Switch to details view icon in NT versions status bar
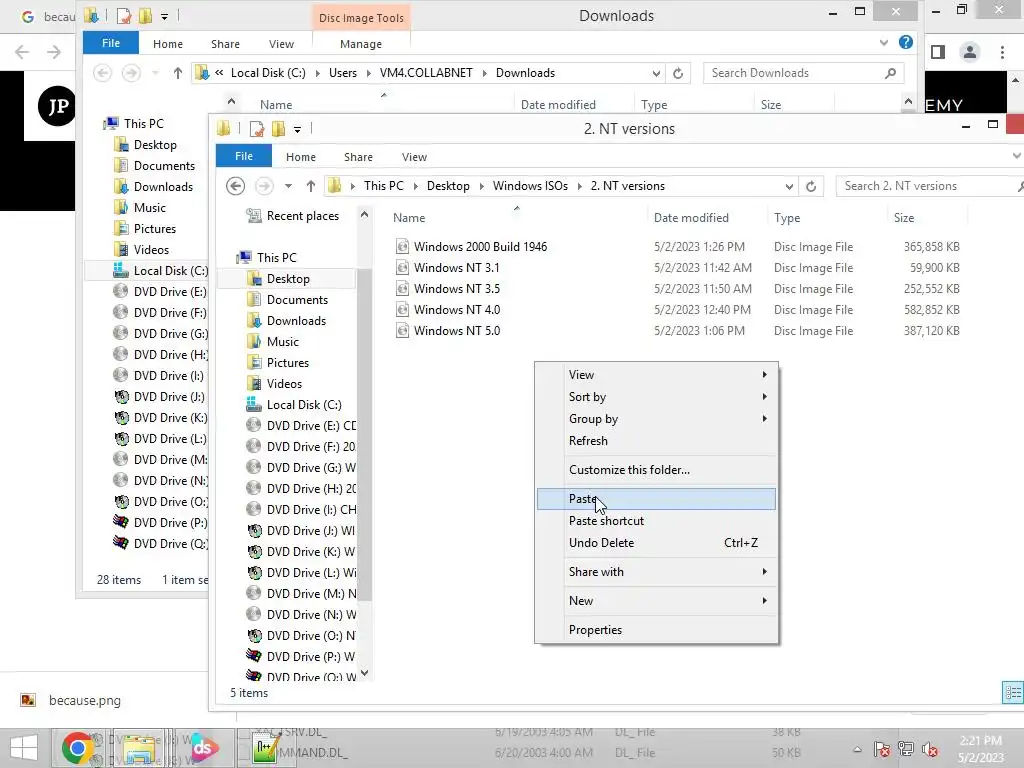 tap(1013, 692)
